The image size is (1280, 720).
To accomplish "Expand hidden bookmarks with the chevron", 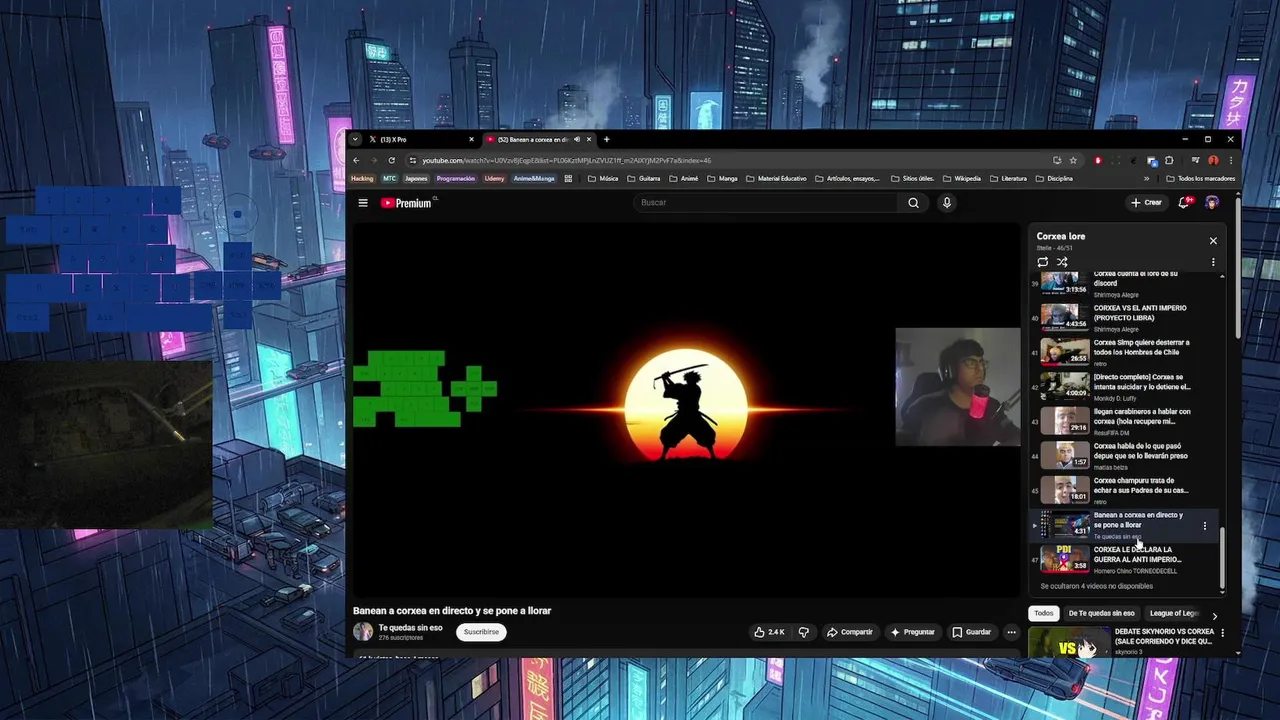I will click(x=1146, y=178).
